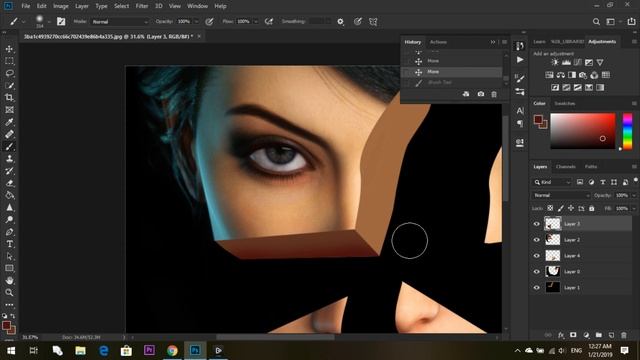640x360 pixels.
Task: Toggle symmetry paint butterfly icon
Action: point(373,22)
